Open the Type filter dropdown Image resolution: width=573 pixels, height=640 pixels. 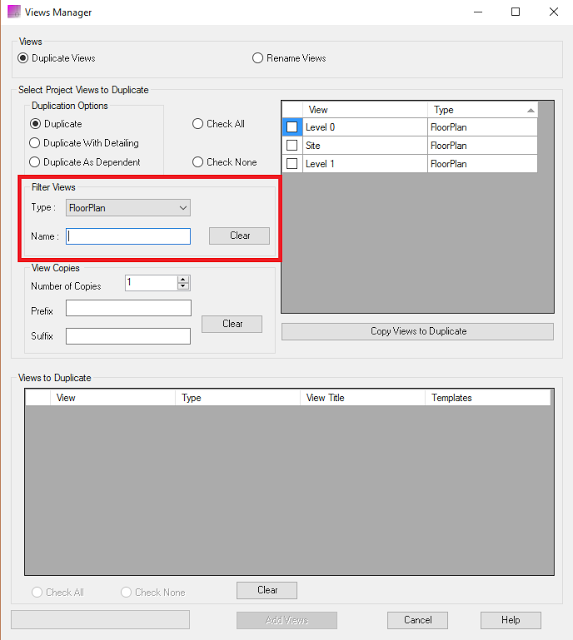pyautogui.click(x=128, y=208)
